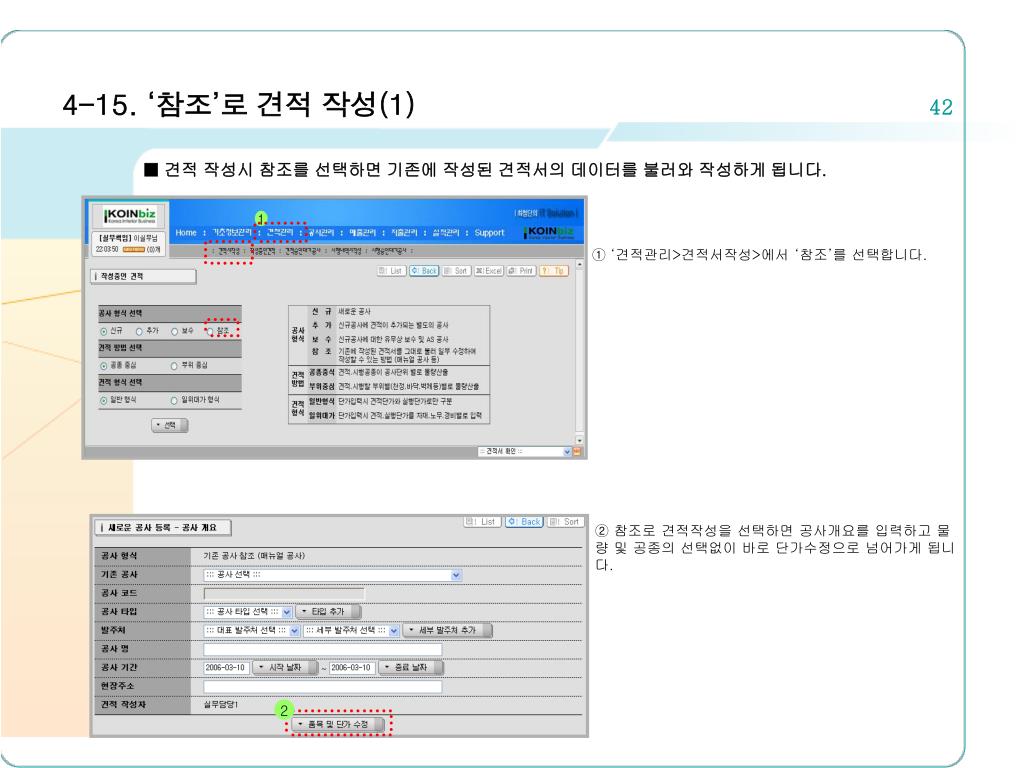
Task: Select the 공종 중심 radio button
Action: pos(104,366)
